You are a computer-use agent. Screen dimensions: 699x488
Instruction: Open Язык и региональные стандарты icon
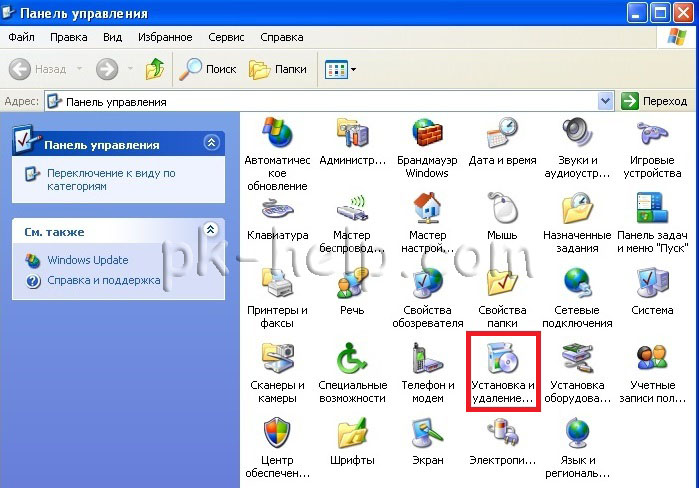(577, 432)
